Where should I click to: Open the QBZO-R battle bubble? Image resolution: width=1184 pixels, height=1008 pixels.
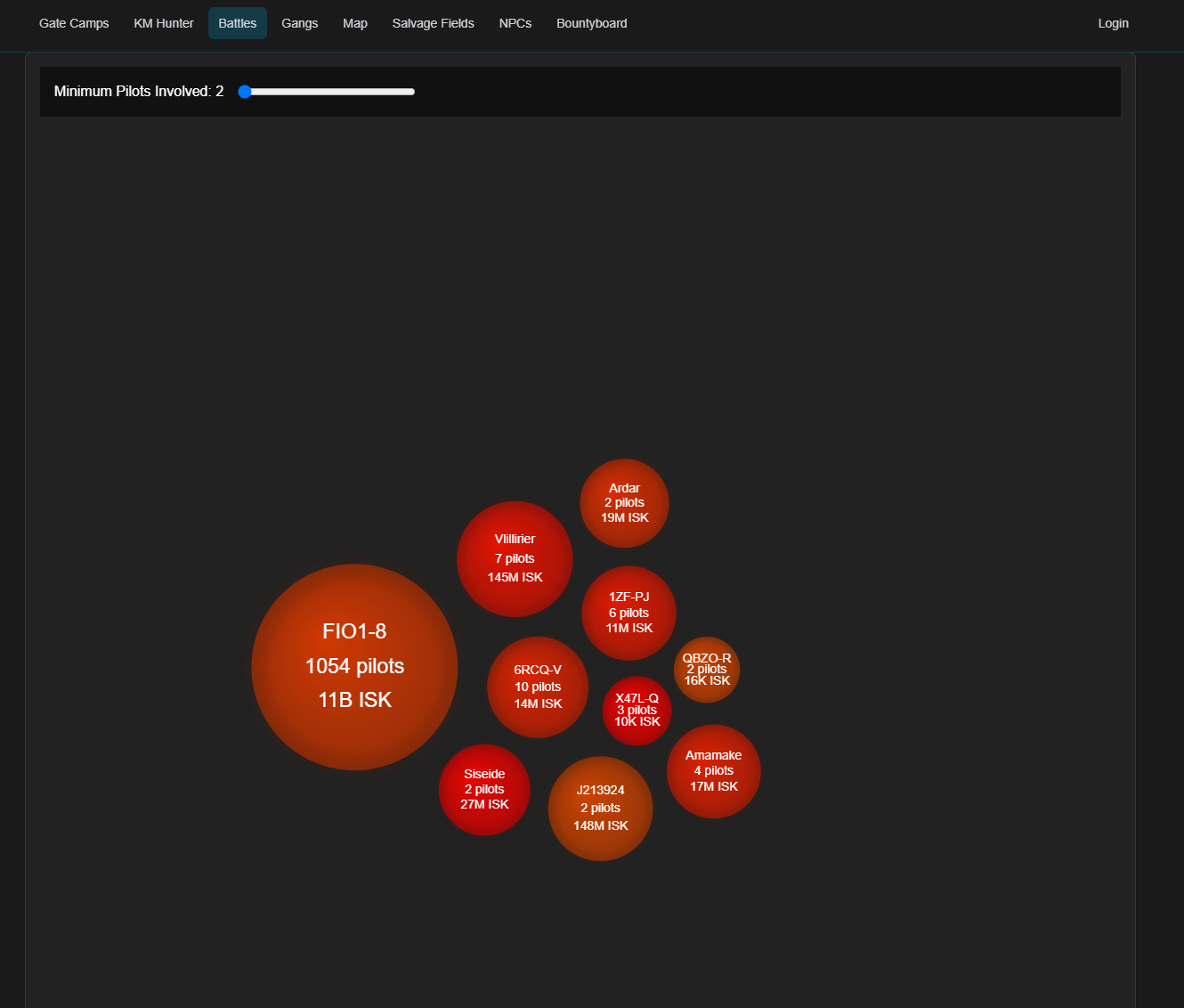pos(706,671)
